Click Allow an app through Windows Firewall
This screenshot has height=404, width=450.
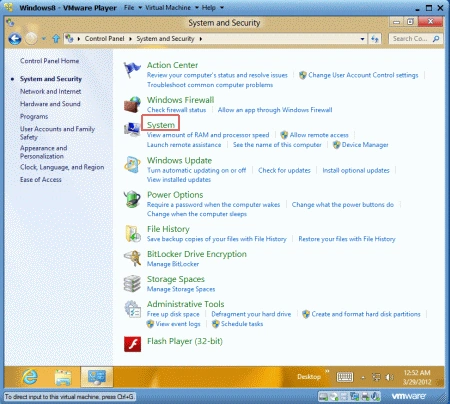(x=275, y=110)
